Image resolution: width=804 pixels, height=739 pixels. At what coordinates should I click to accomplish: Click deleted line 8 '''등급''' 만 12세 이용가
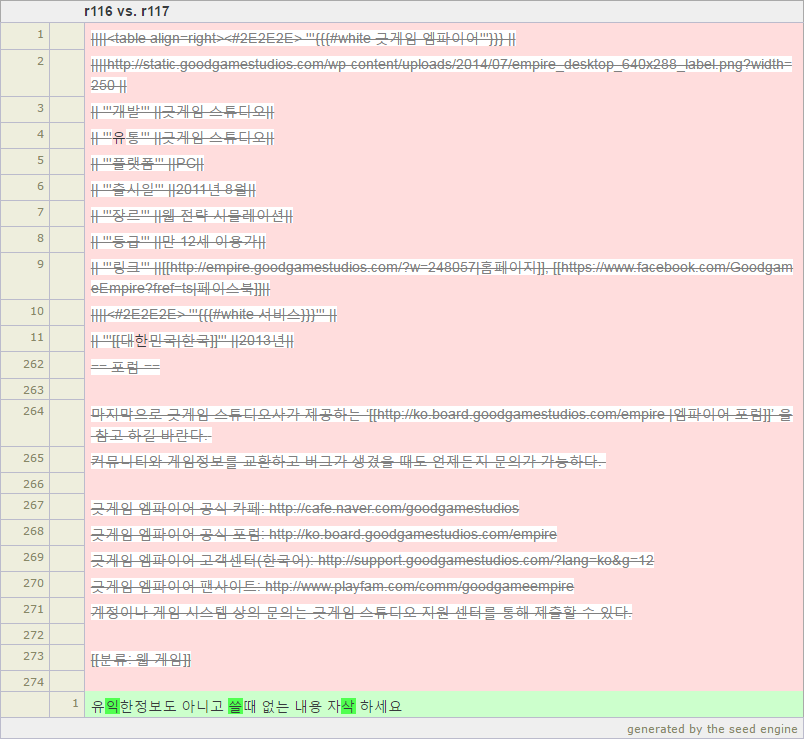click(178, 242)
